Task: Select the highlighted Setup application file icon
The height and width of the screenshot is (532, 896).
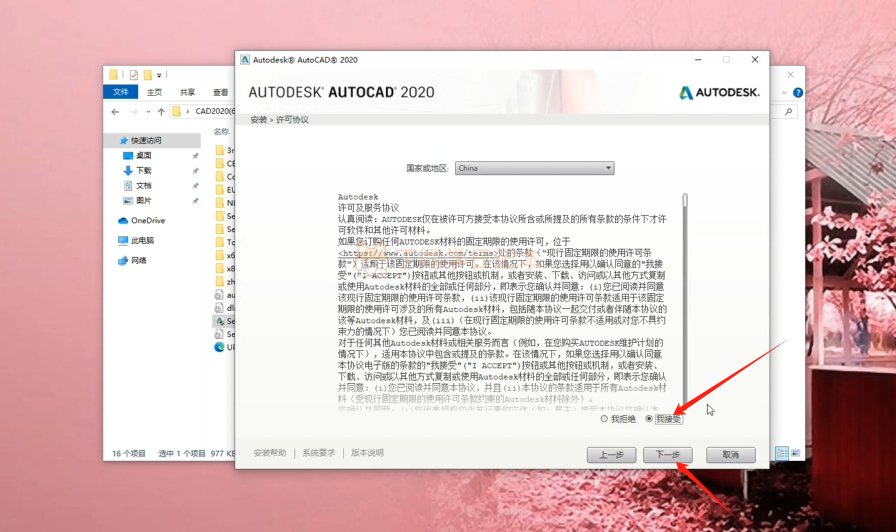Action: tap(219, 321)
